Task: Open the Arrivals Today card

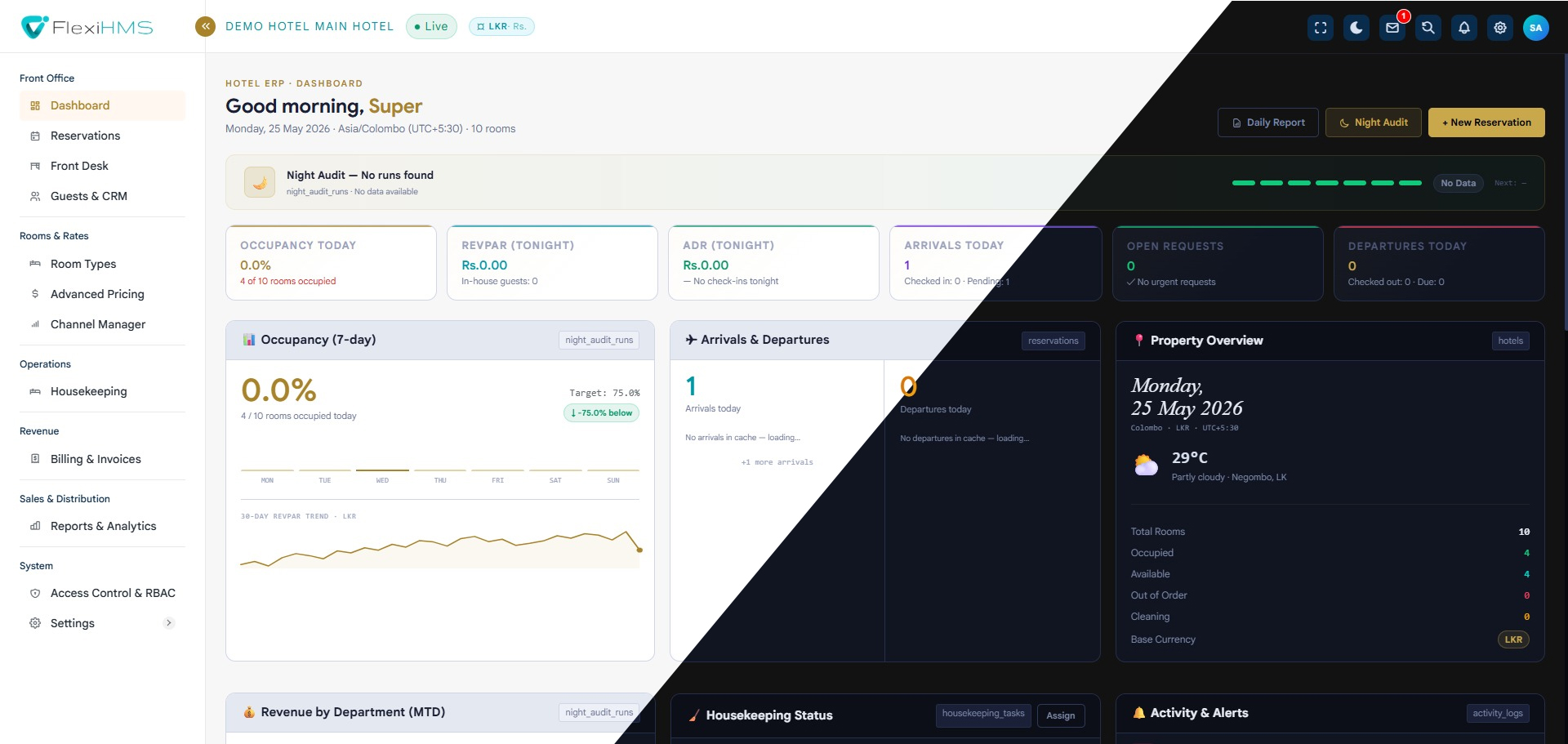Action: pos(996,263)
